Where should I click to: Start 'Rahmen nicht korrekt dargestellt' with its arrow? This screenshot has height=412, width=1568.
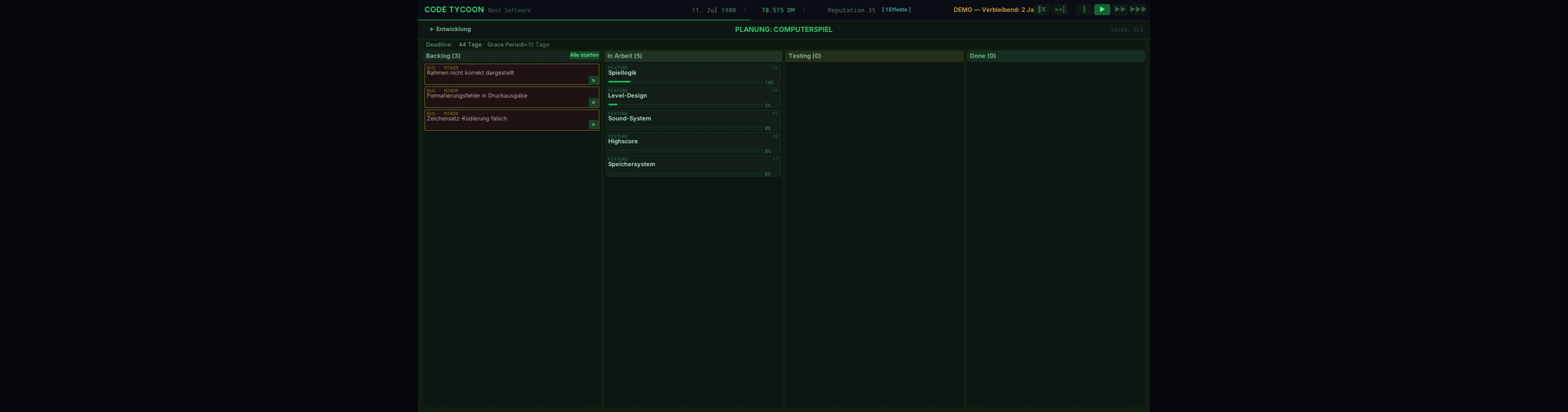[593, 80]
